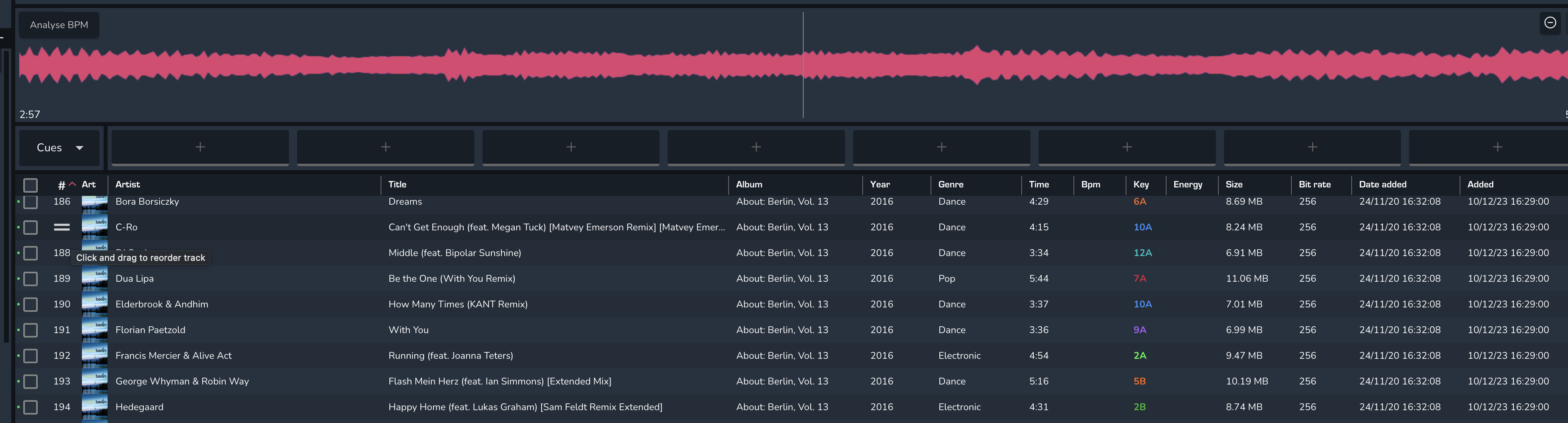
Task: Click the zoom-out minus icon on waveform
Action: click(1550, 22)
